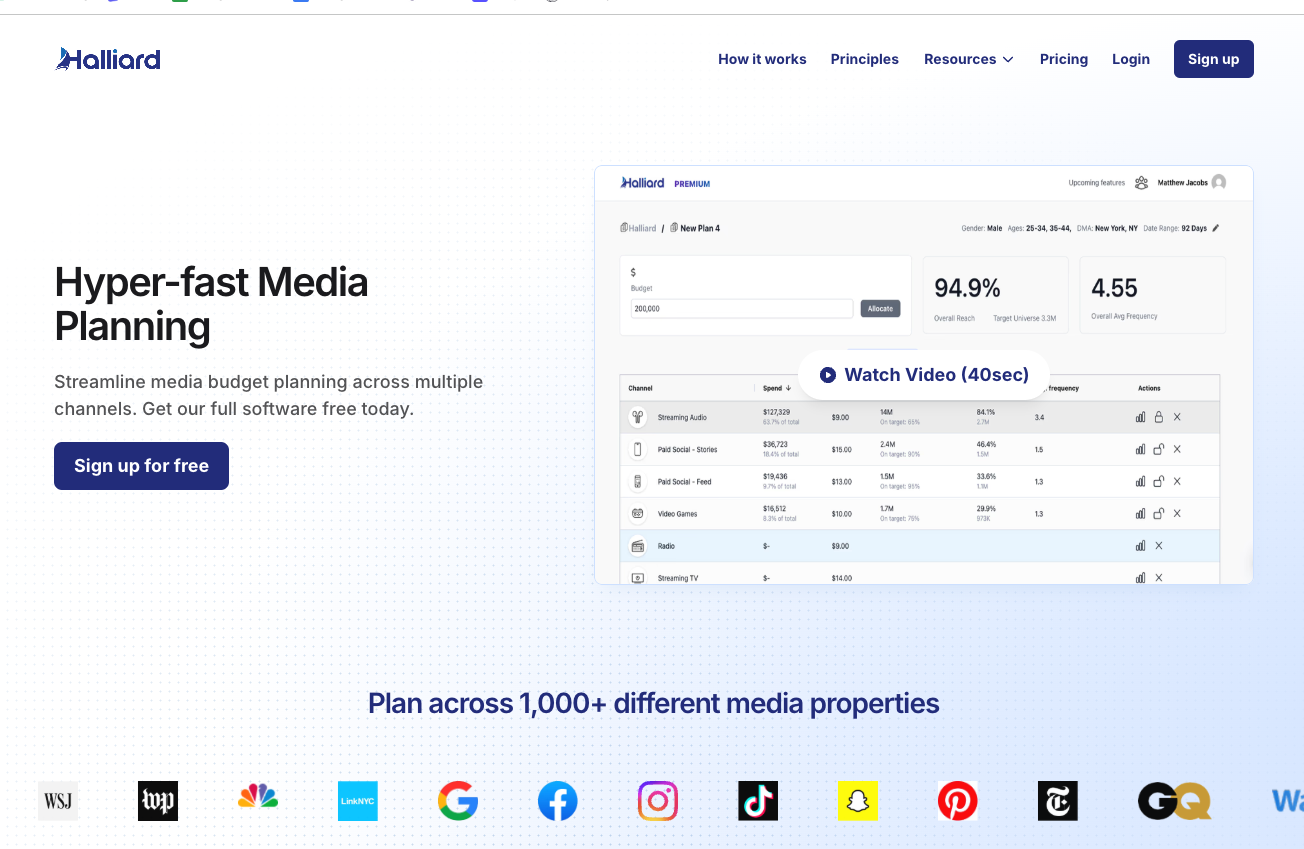Click the New Plan 4 breadcrumb
Screen dimensions: 1304x849
695,228
